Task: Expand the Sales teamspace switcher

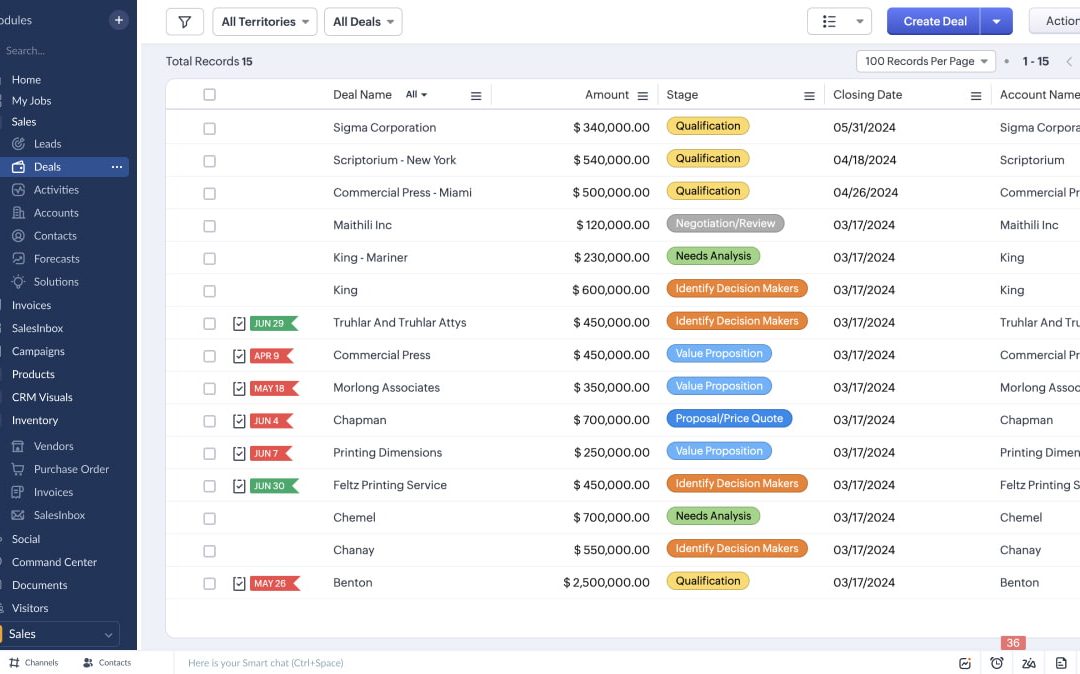Action: [x=59, y=634]
